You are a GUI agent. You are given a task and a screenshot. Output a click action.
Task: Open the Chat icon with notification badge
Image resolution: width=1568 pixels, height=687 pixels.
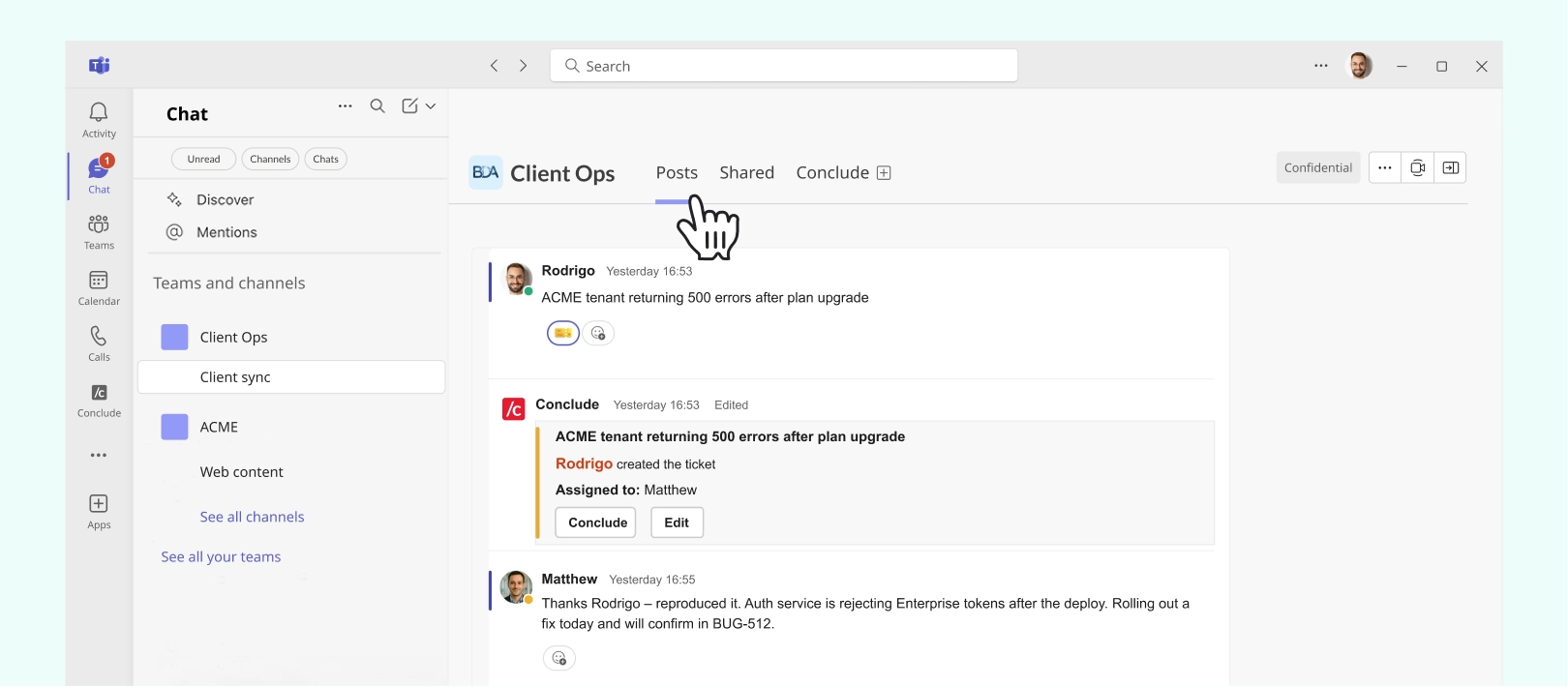(x=99, y=174)
